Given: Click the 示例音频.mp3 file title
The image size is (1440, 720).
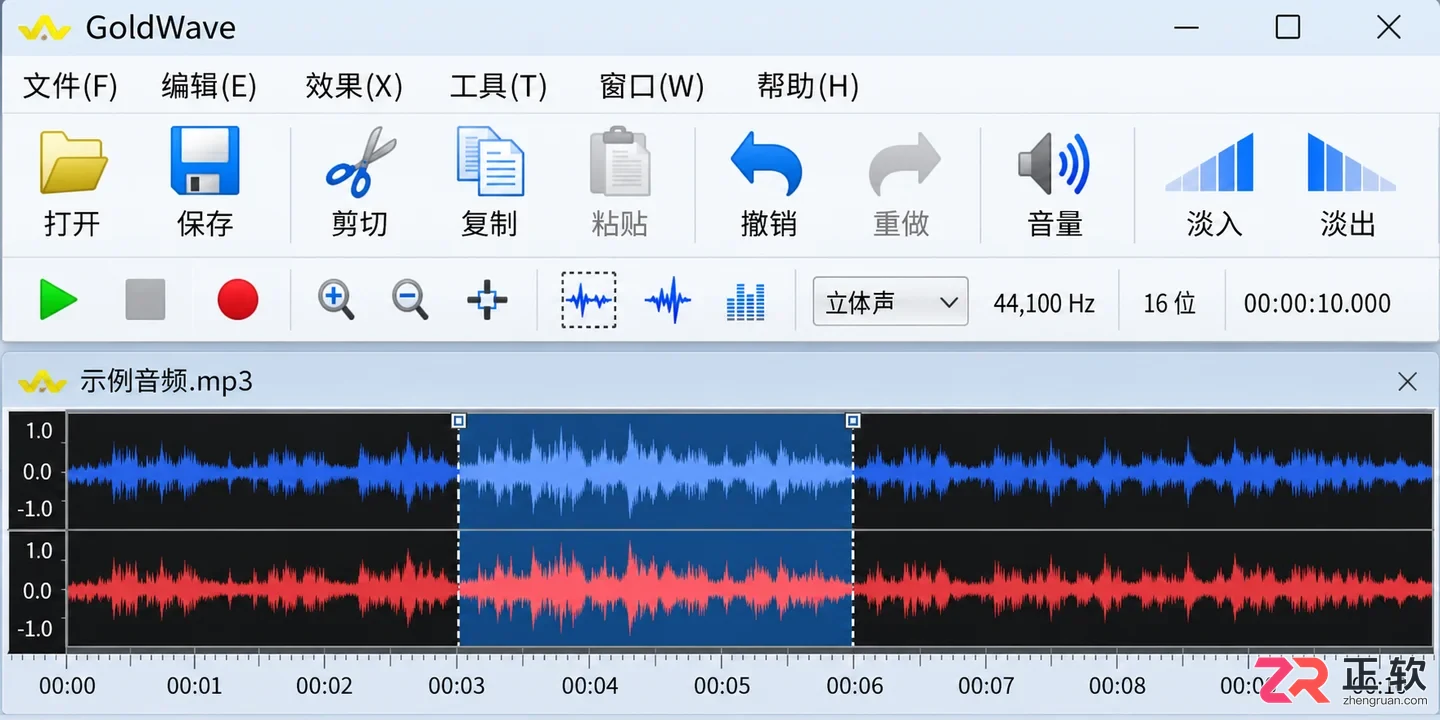Looking at the screenshot, I should coord(166,381).
